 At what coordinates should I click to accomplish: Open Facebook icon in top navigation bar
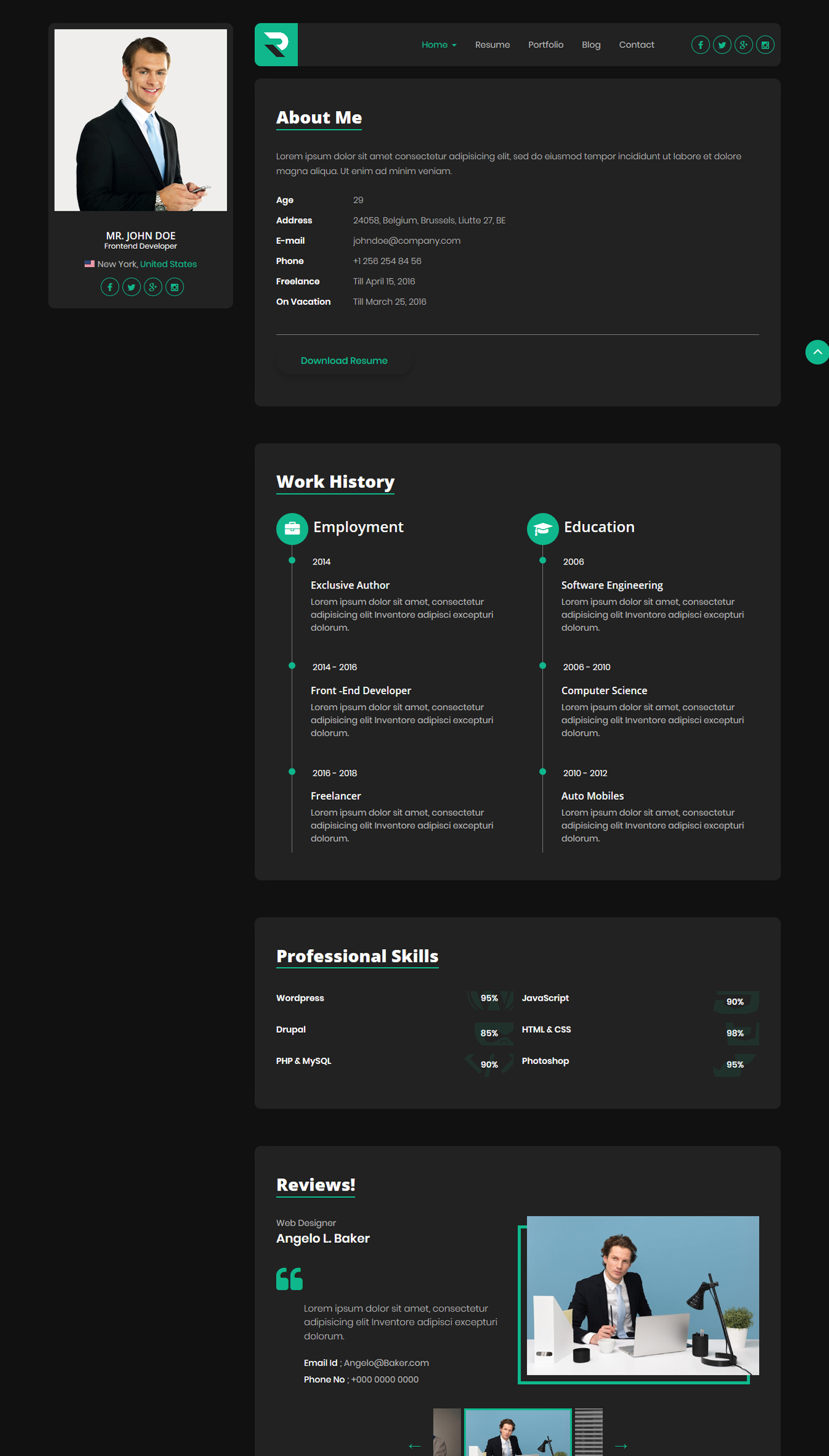click(700, 45)
